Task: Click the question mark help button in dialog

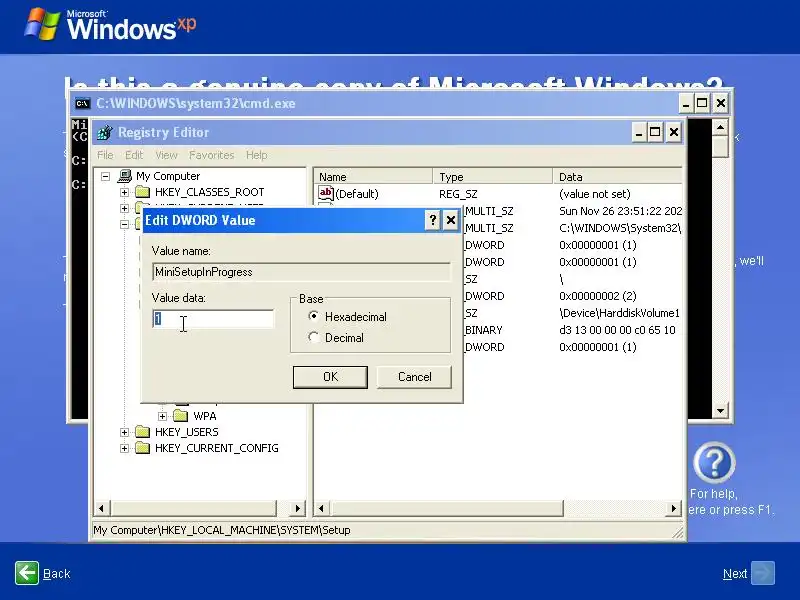Action: (433, 220)
